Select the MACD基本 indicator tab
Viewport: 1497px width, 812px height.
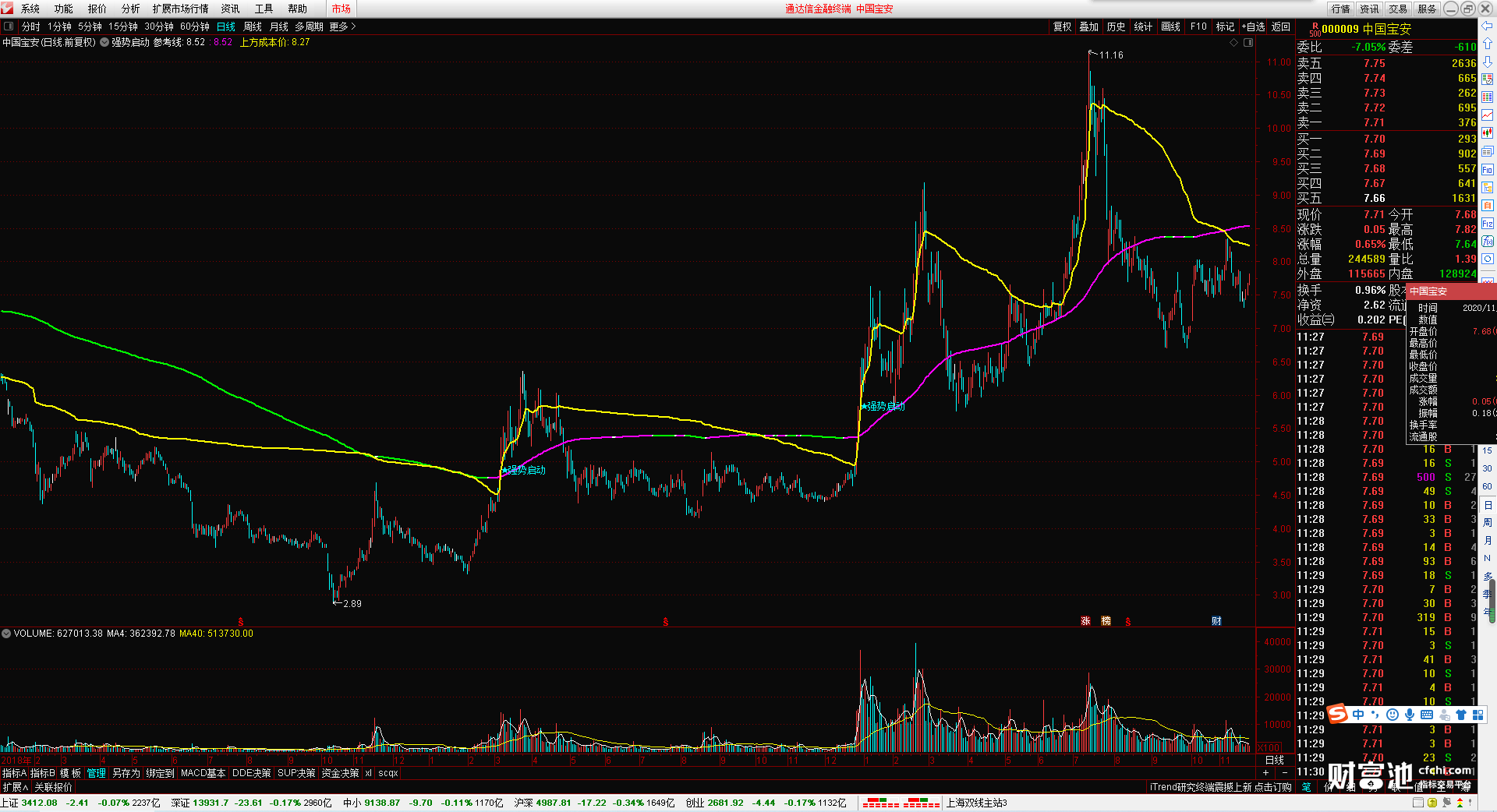pos(203,773)
